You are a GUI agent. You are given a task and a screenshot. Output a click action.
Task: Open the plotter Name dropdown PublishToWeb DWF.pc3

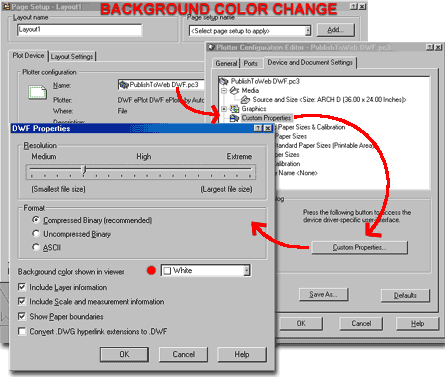pyautogui.click(x=161, y=85)
